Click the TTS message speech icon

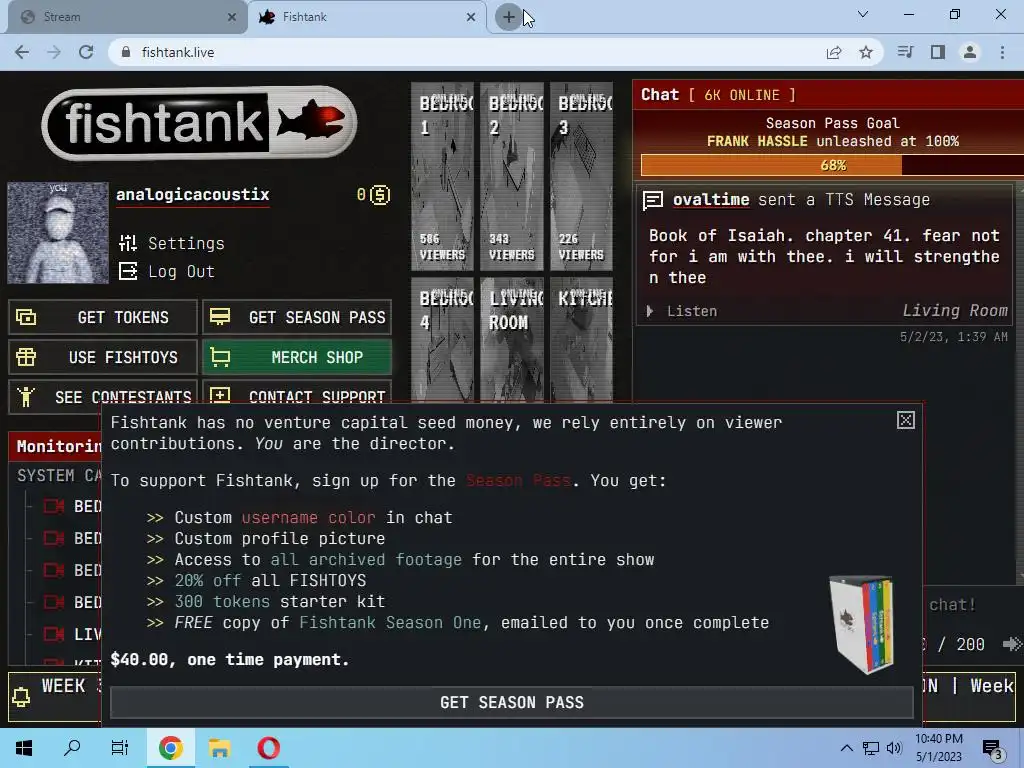pyautogui.click(x=653, y=200)
